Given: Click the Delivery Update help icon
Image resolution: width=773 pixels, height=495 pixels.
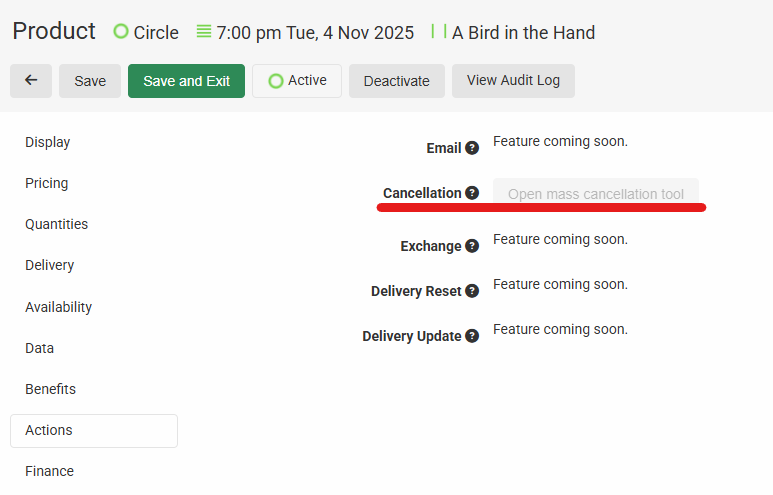Looking at the screenshot, I should (472, 336).
